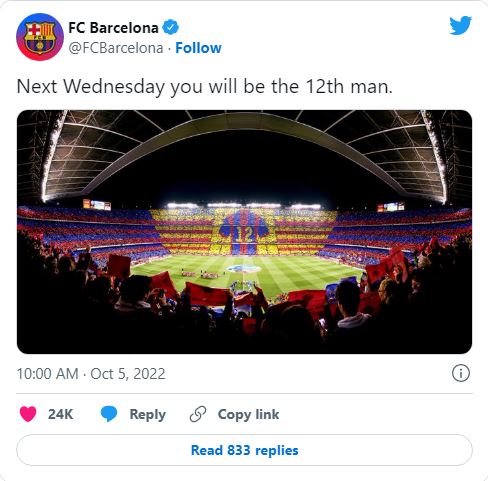Viewport: 488px width, 481px height.
Task: Click the blue reply speech bubble icon
Action: [x=109, y=414]
